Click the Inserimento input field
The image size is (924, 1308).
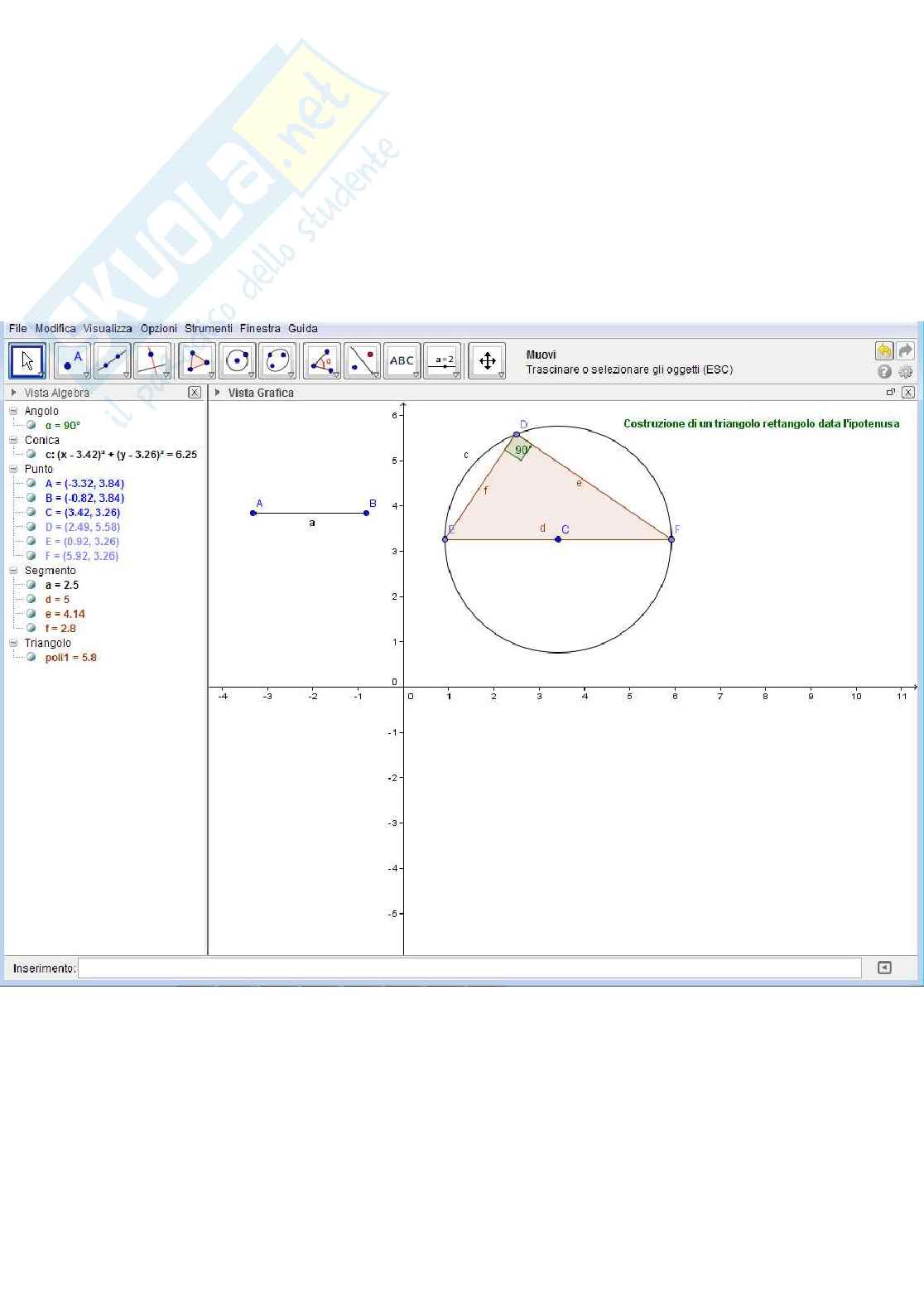[469, 968]
